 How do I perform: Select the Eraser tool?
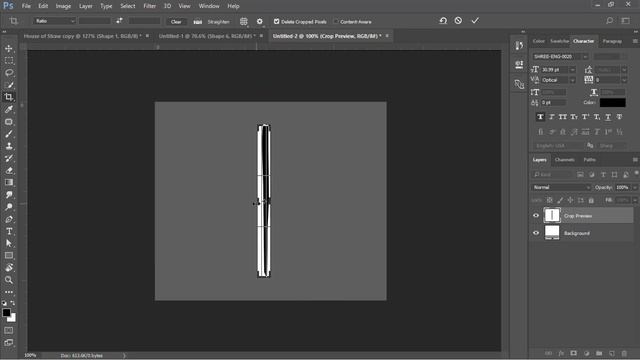point(9,170)
